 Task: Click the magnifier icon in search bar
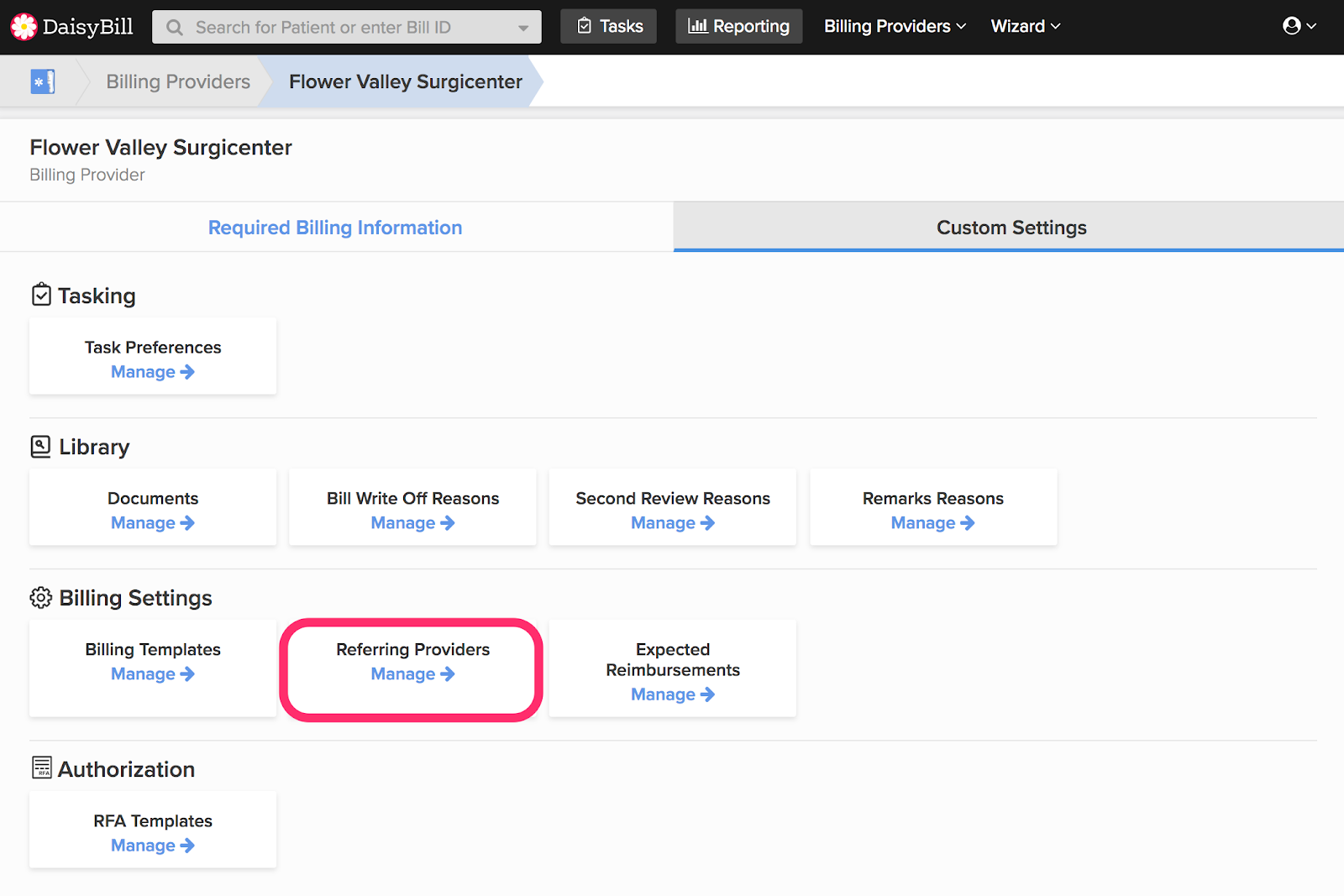[x=175, y=28]
